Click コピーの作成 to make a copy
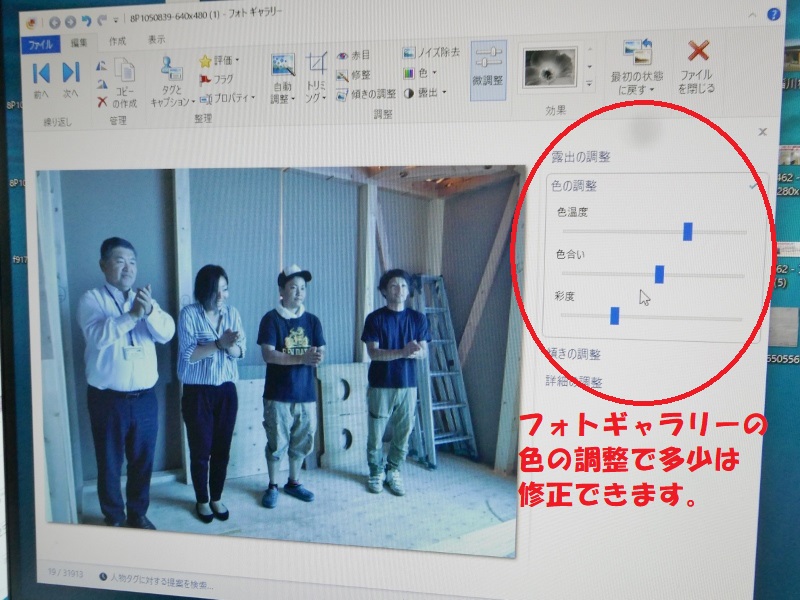The image size is (800, 600). point(124,83)
